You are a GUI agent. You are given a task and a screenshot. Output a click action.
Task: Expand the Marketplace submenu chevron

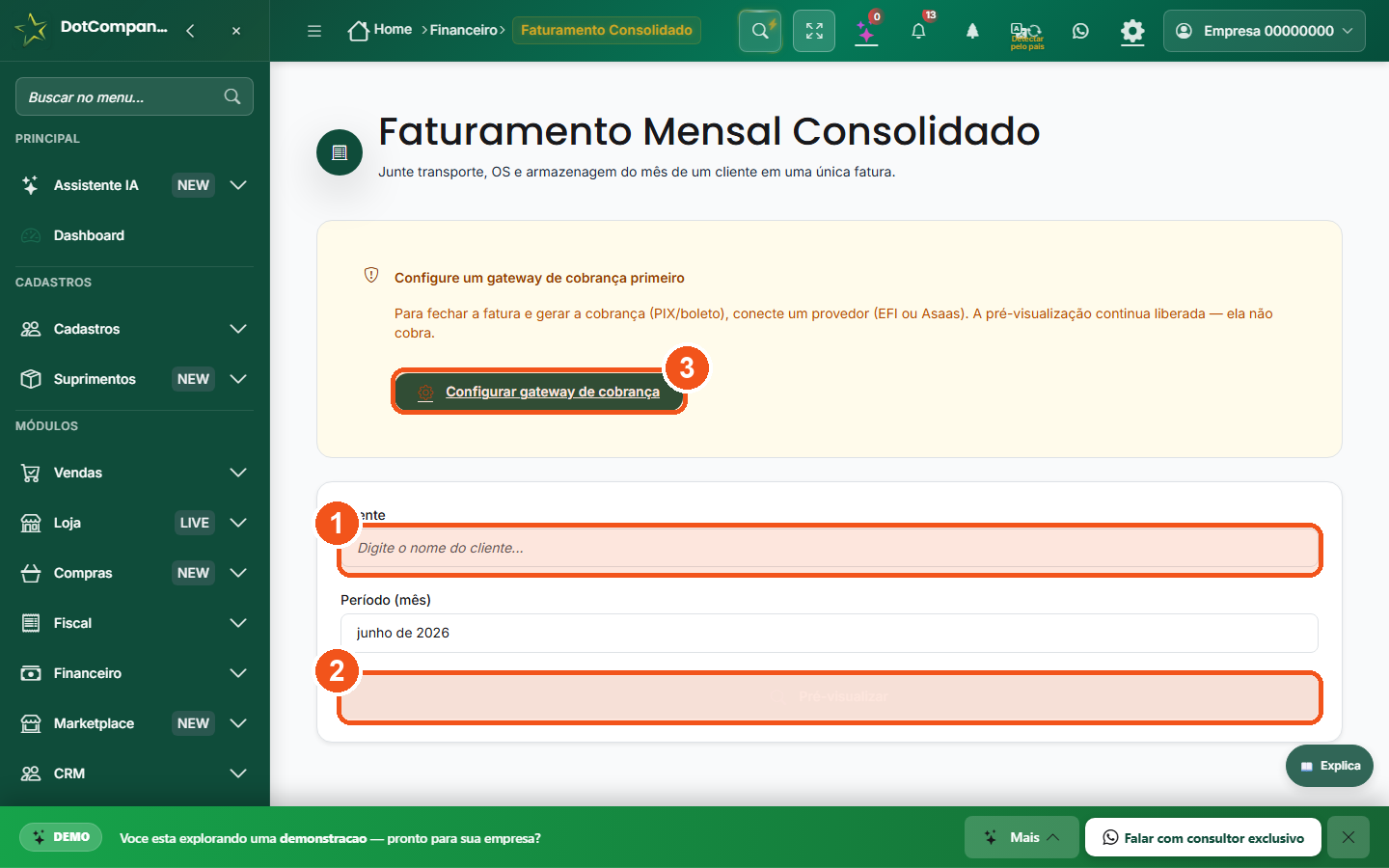238,723
